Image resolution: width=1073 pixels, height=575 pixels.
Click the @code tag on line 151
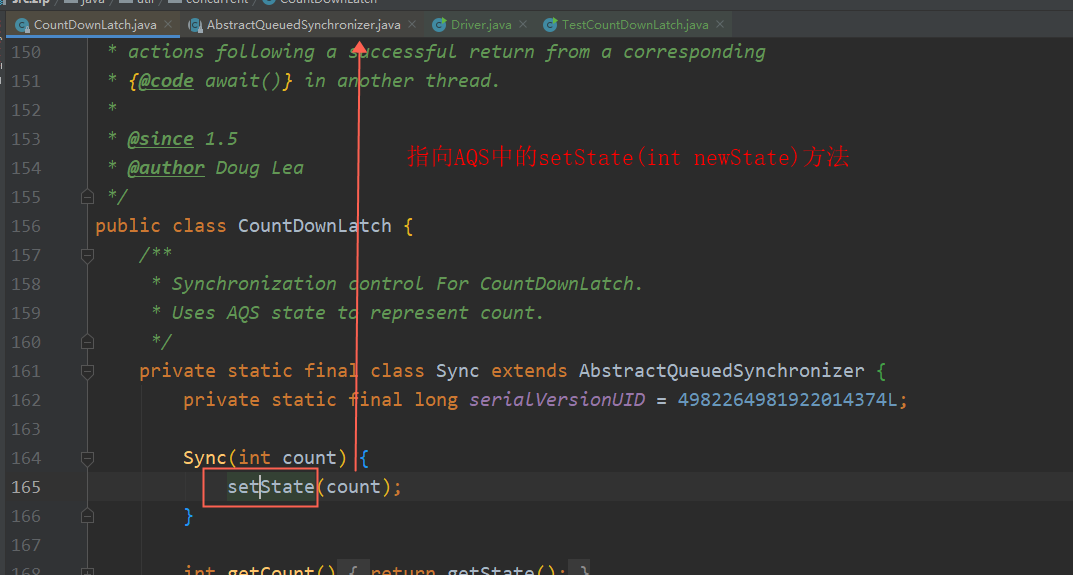tap(166, 81)
